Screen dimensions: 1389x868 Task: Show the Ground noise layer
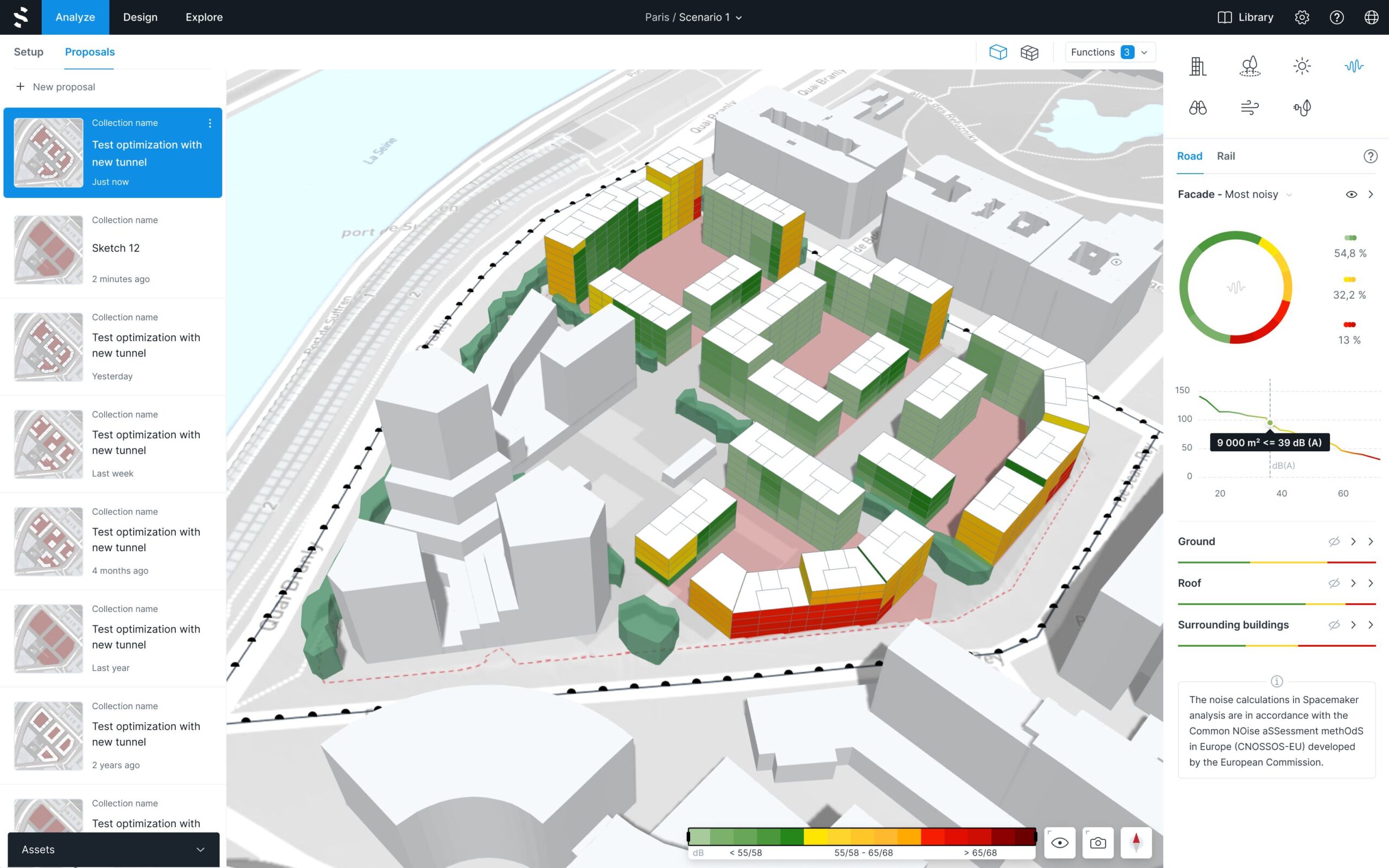[x=1334, y=541]
